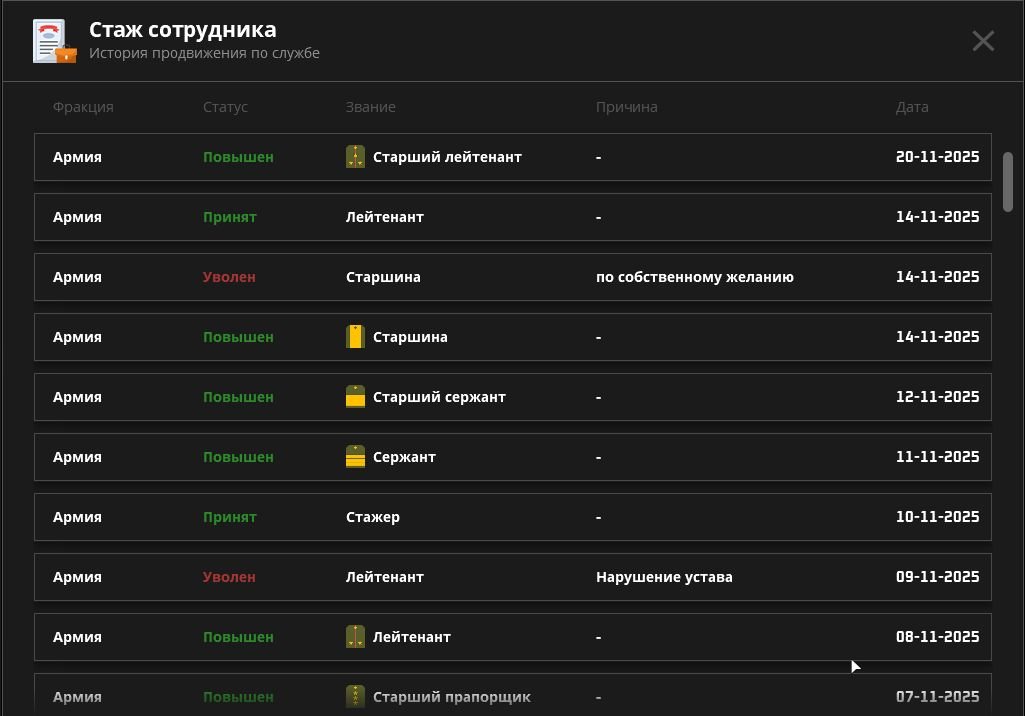The width and height of the screenshot is (1025, 716).
Task: Select the по собственному желанию reason entry
Action: click(694, 277)
